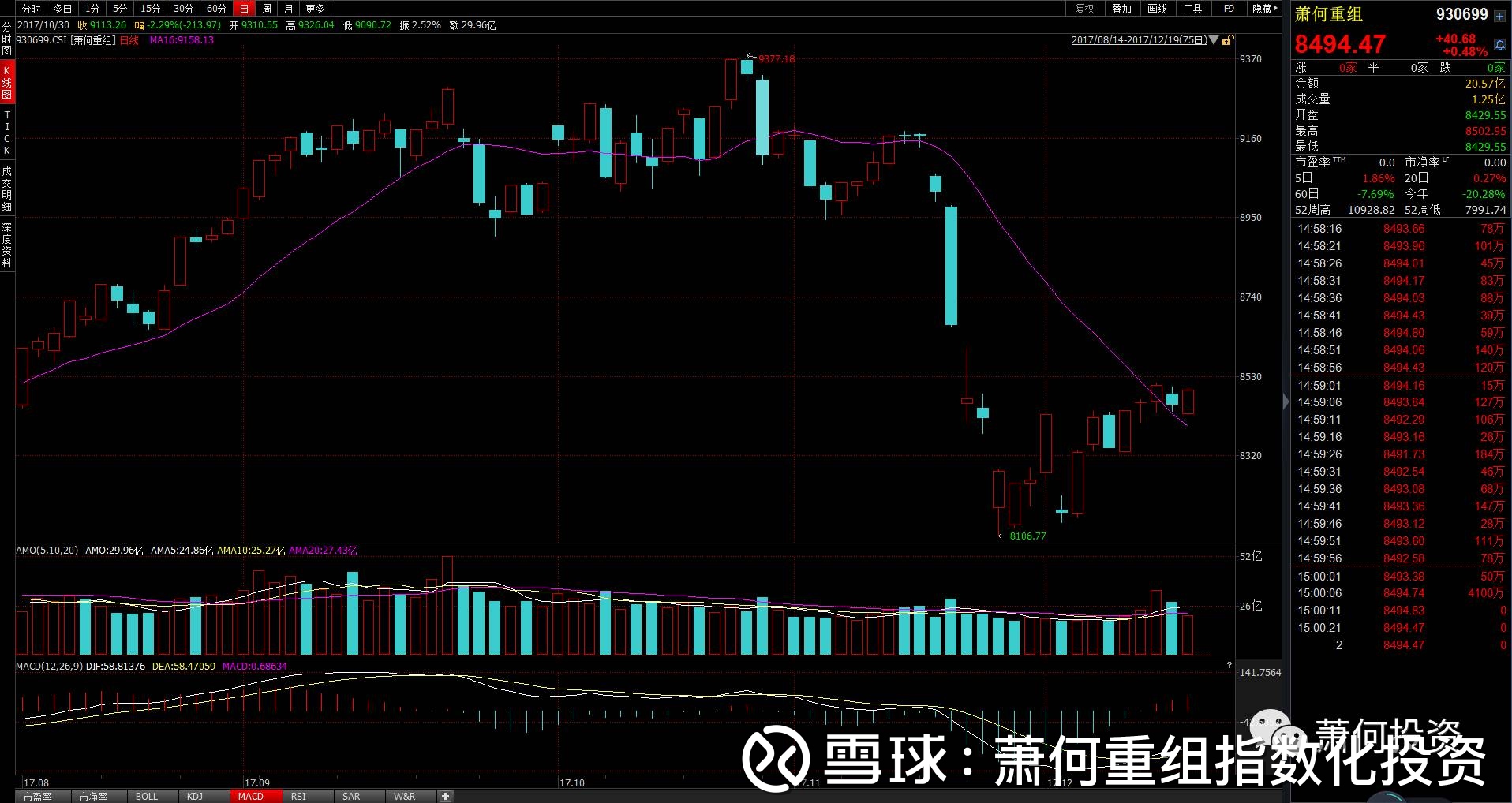The height and width of the screenshot is (803, 1512).
Task: Click the 8106.77 low price marker
Action: [x=1027, y=536]
